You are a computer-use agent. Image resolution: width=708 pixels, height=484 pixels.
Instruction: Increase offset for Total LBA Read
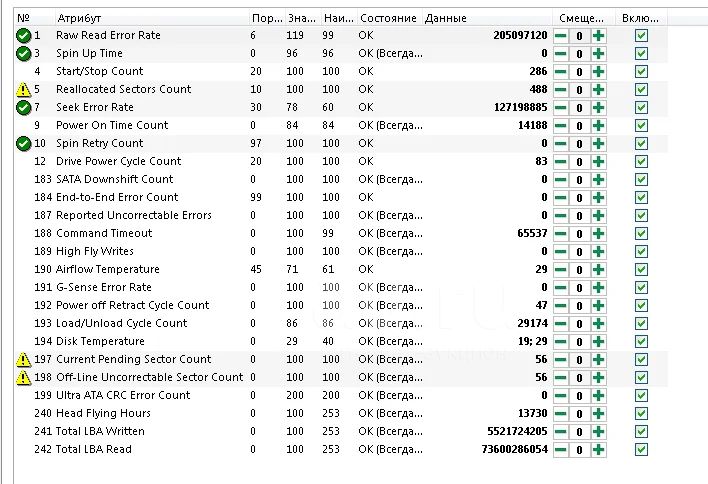(x=598, y=450)
